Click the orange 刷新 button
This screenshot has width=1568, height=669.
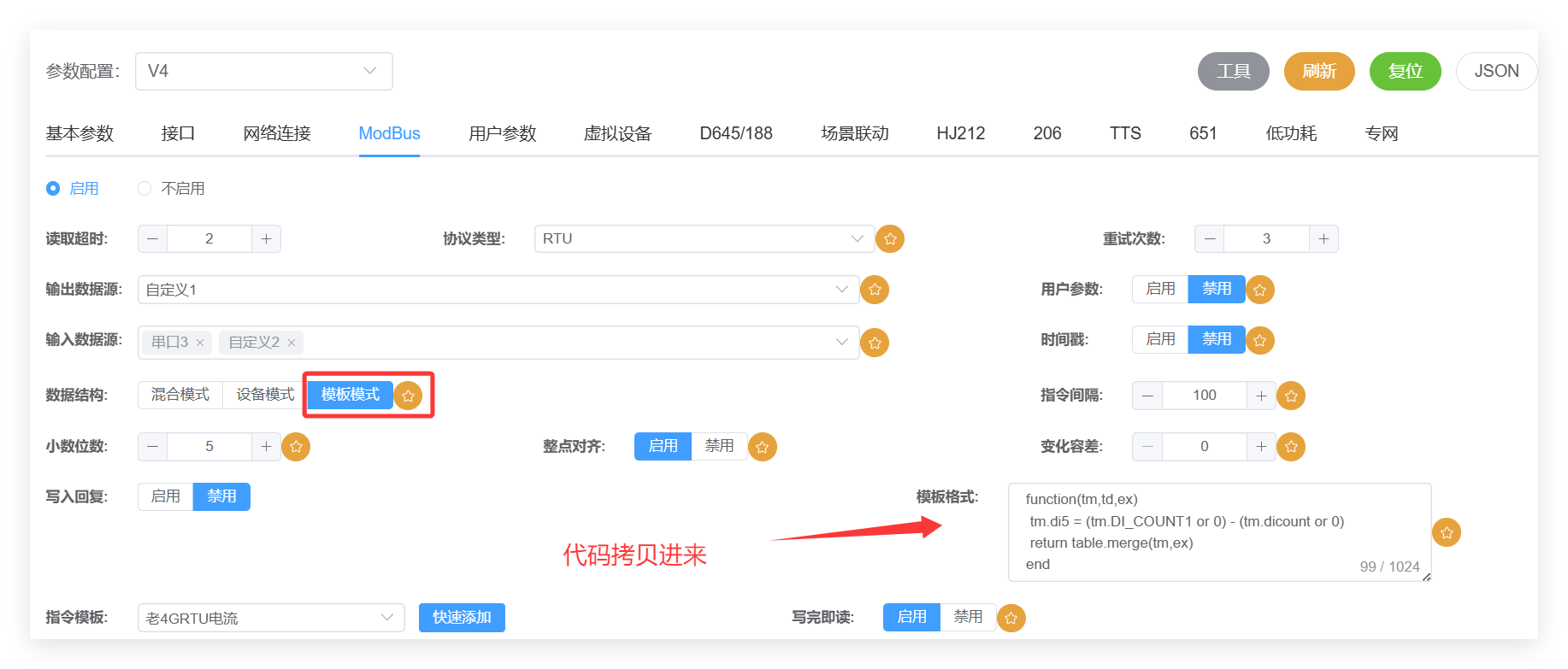point(1319,71)
